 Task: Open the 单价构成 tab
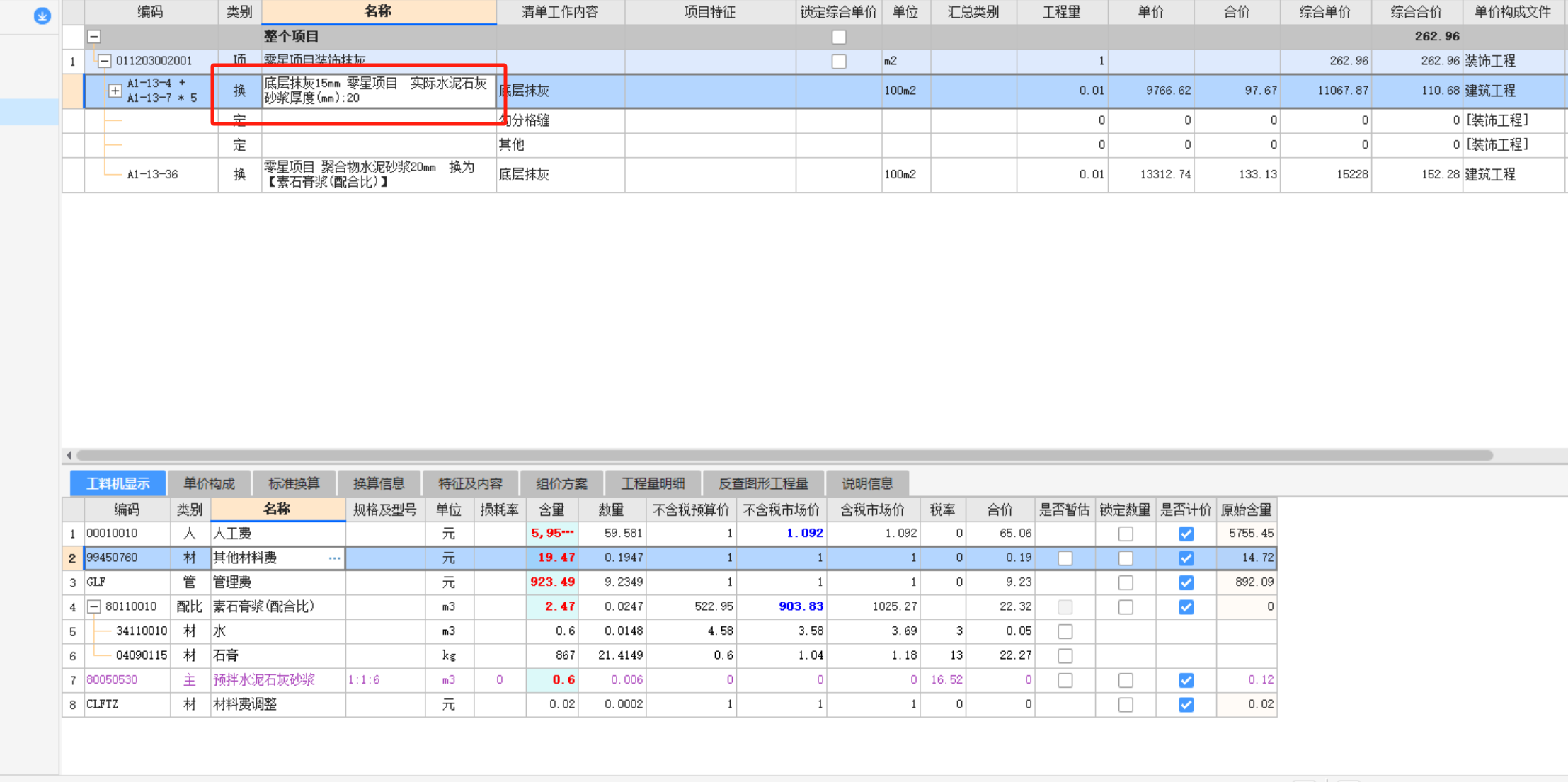pyautogui.click(x=209, y=483)
